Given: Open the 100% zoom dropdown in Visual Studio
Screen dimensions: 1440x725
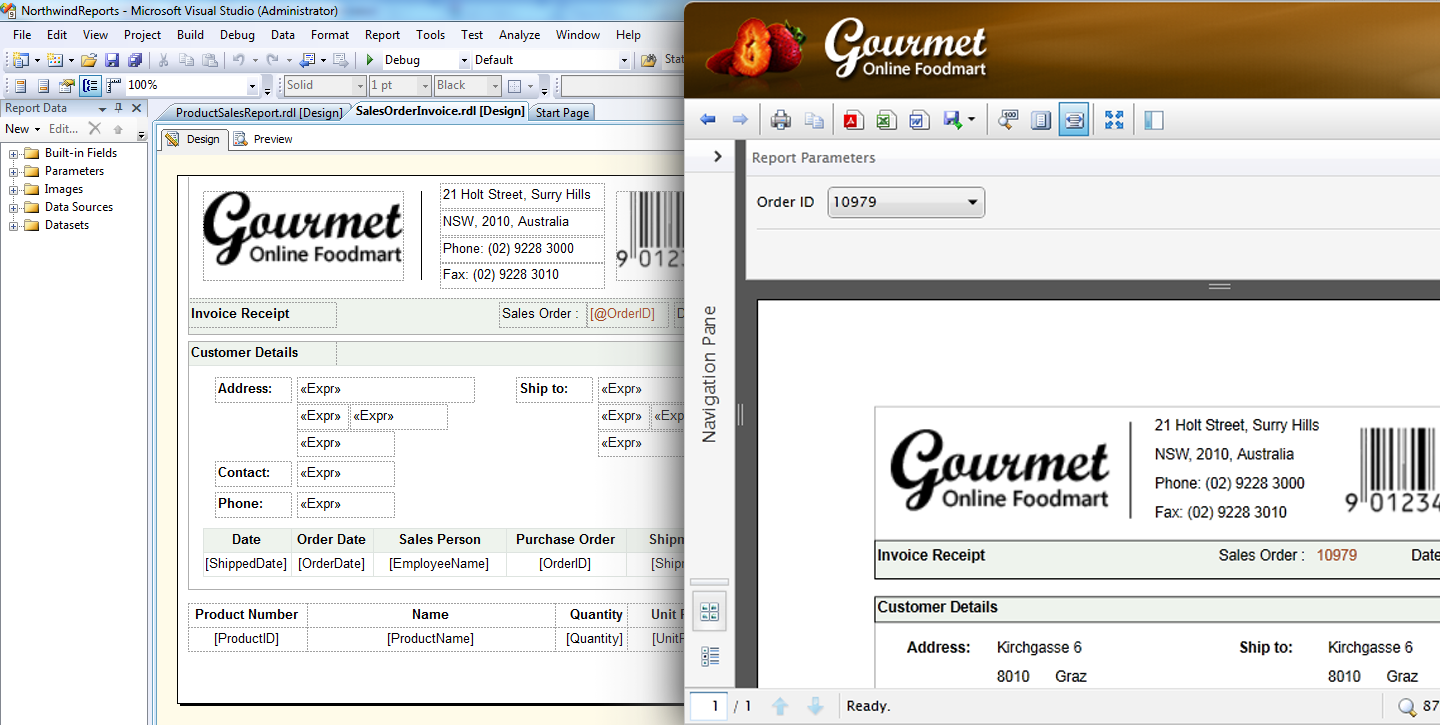Looking at the screenshot, I should 253,86.
